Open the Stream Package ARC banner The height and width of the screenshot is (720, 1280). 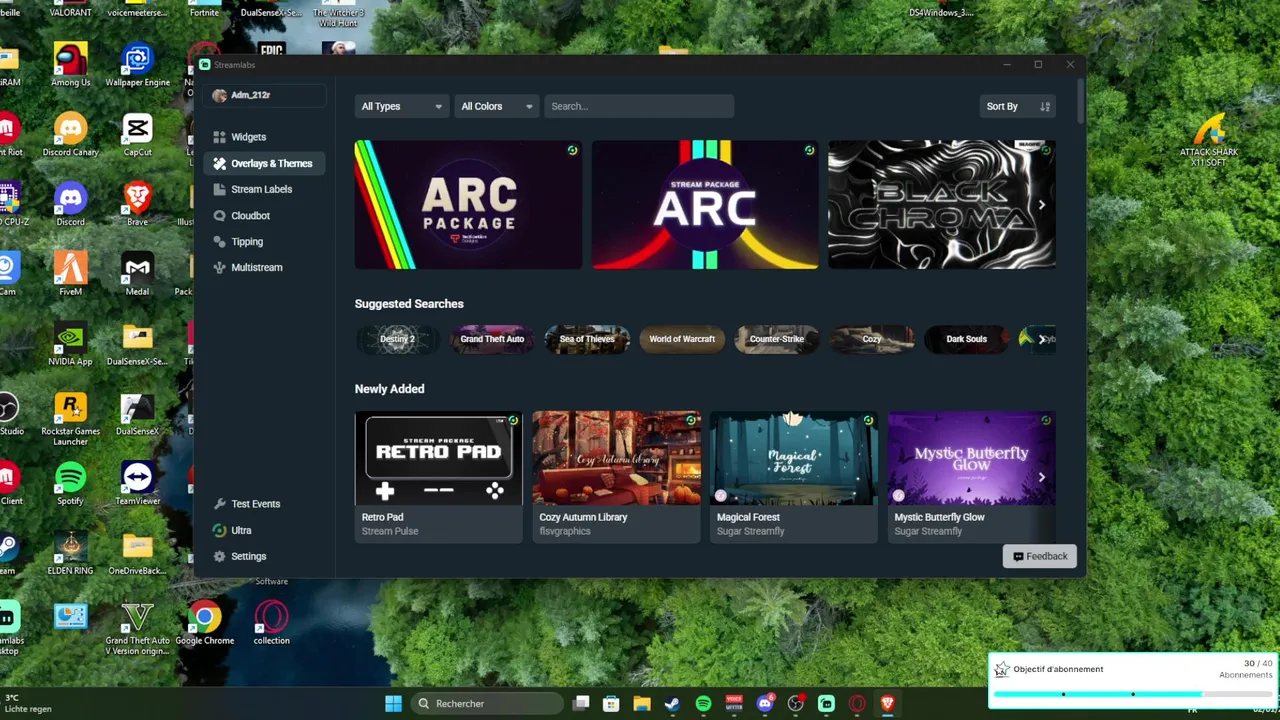click(x=705, y=205)
